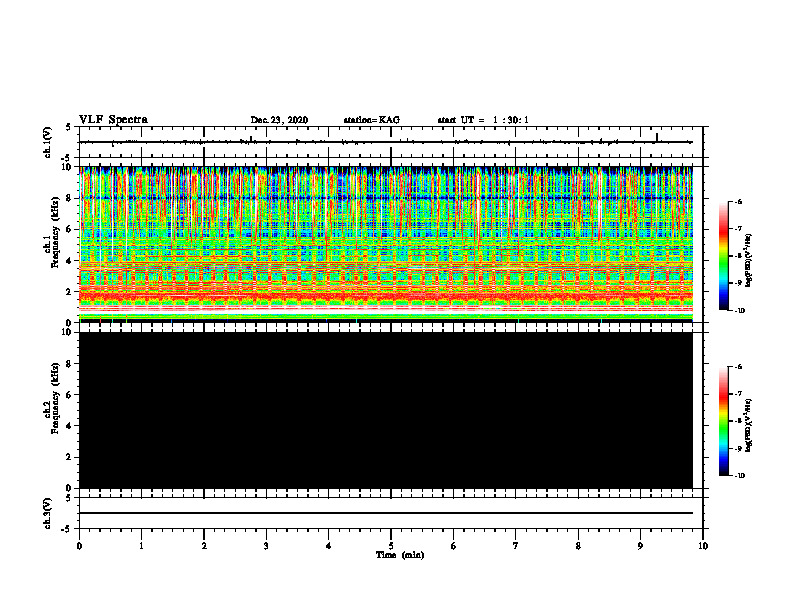This screenshot has height=612, width=792.
Task: Click the "-6" label on ch.1 color scale
Action: coord(738,201)
